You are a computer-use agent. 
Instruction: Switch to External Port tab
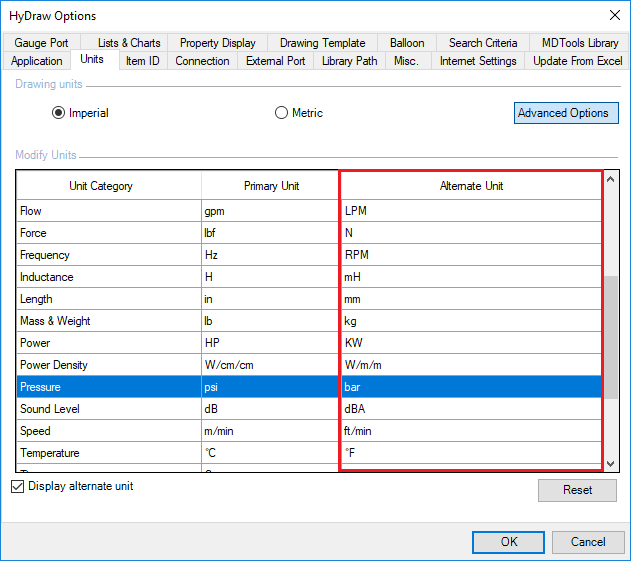point(276,61)
